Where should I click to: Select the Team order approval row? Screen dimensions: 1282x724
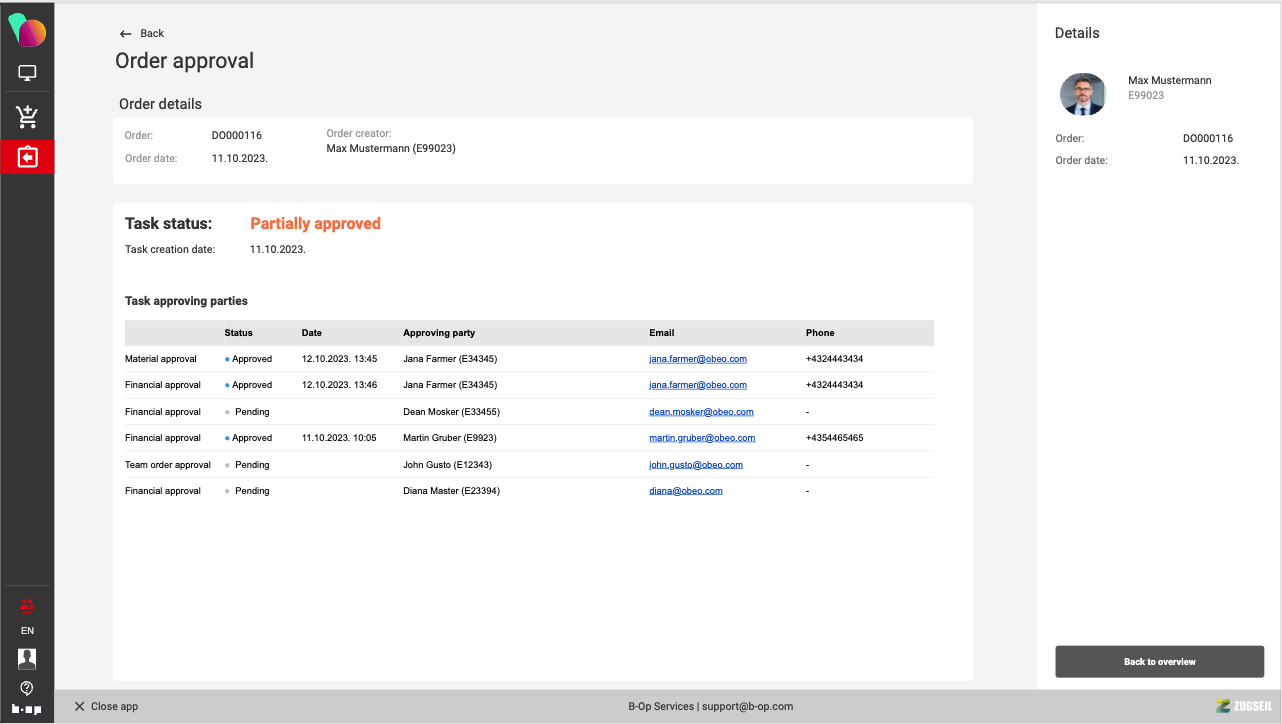tap(168, 465)
